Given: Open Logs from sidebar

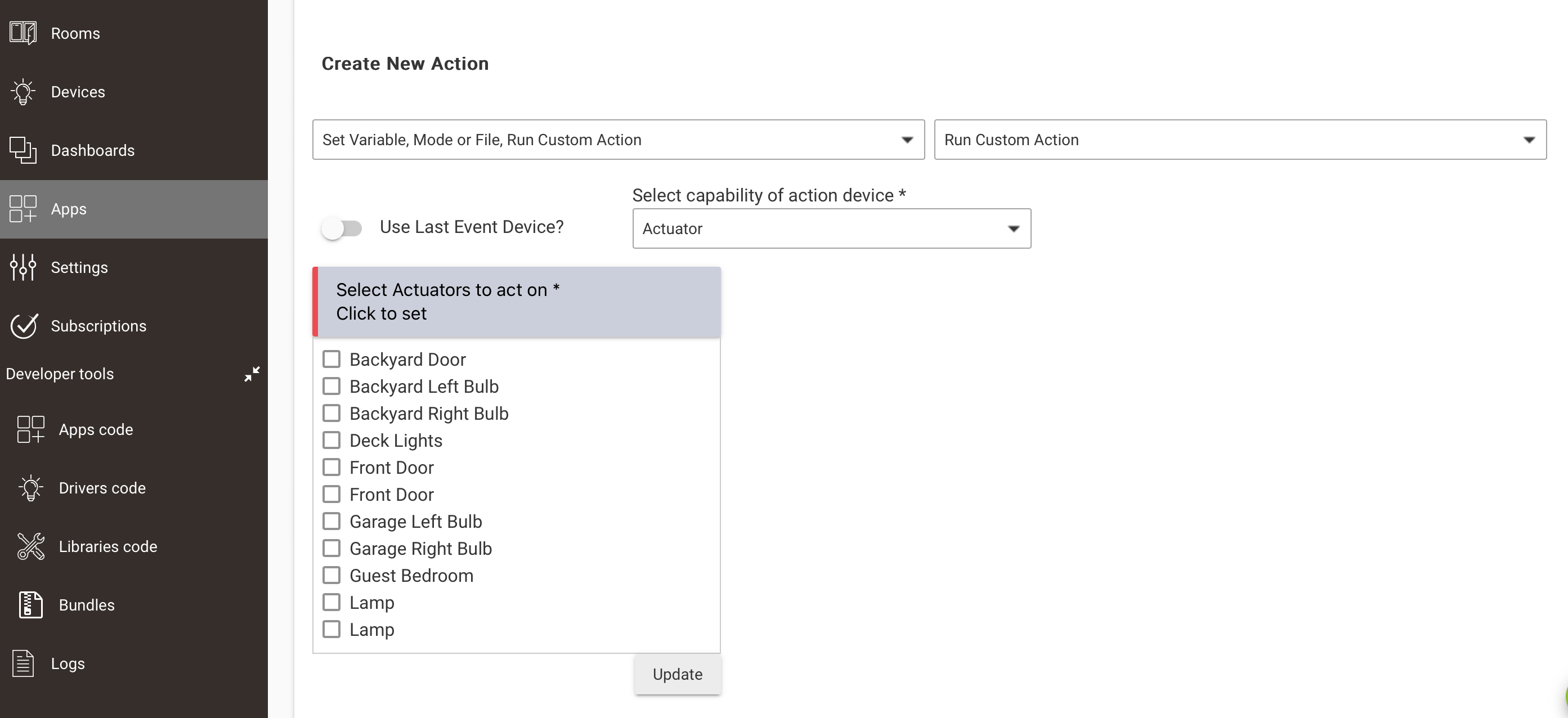Looking at the screenshot, I should [x=134, y=663].
